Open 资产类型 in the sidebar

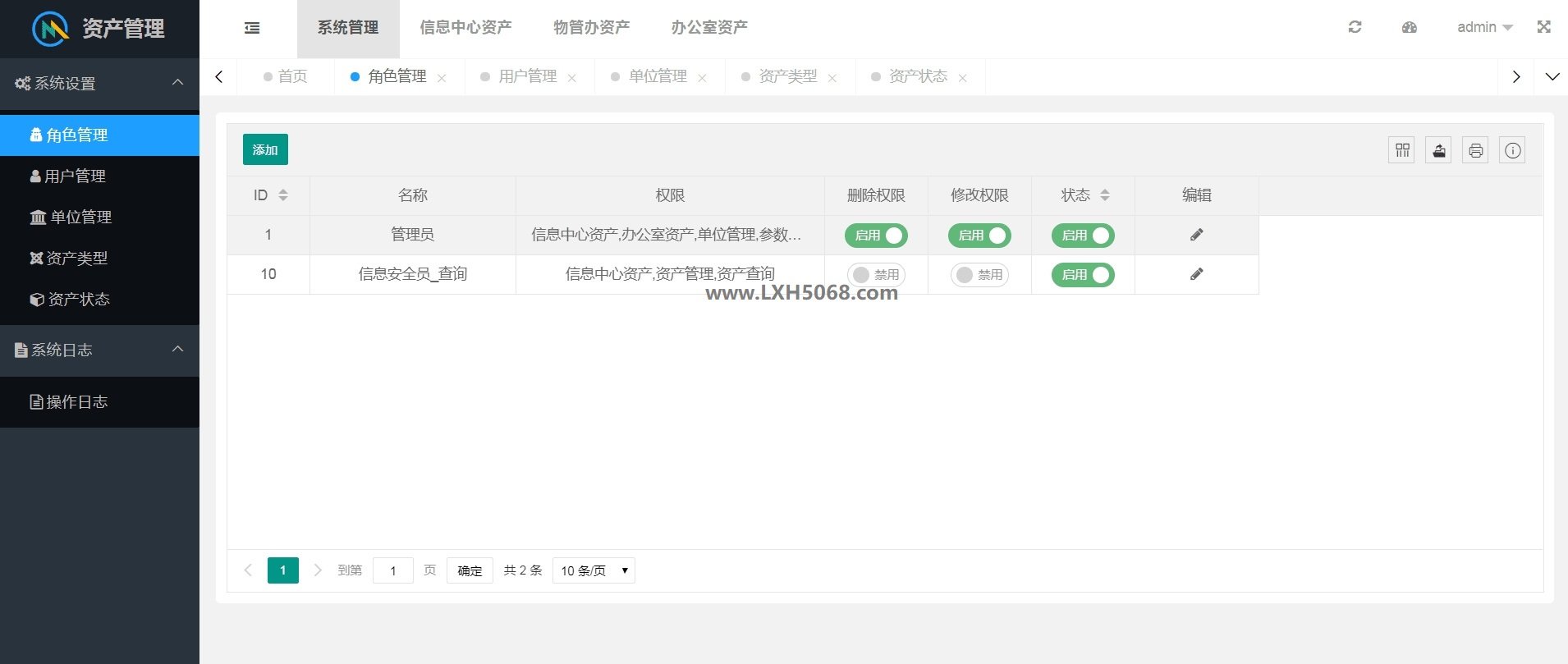coord(99,258)
